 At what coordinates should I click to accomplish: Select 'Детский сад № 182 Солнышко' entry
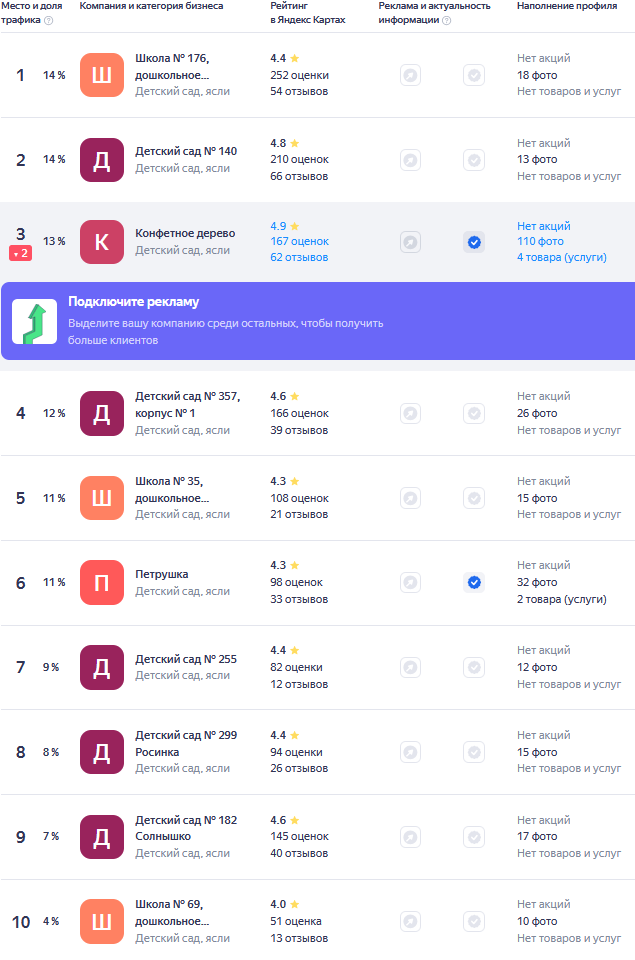coord(186,827)
